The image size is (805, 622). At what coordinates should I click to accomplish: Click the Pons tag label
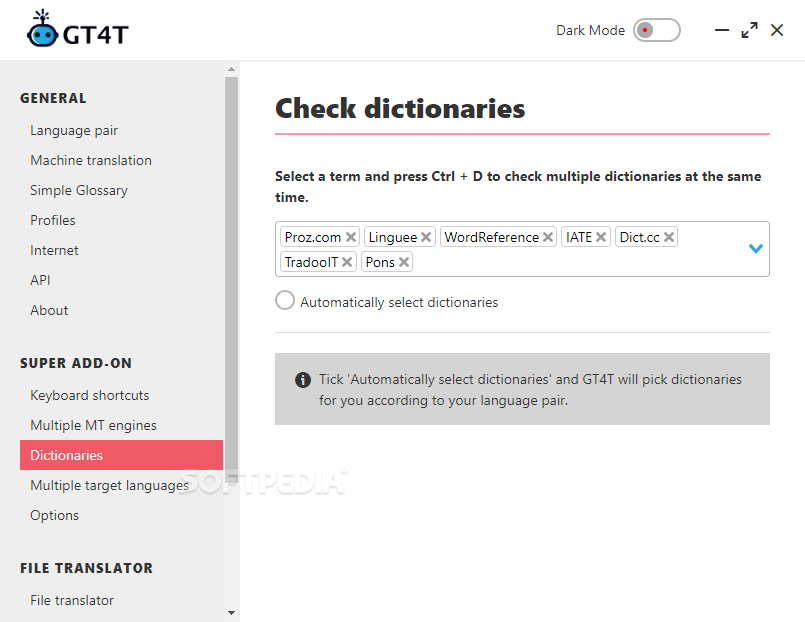click(380, 262)
